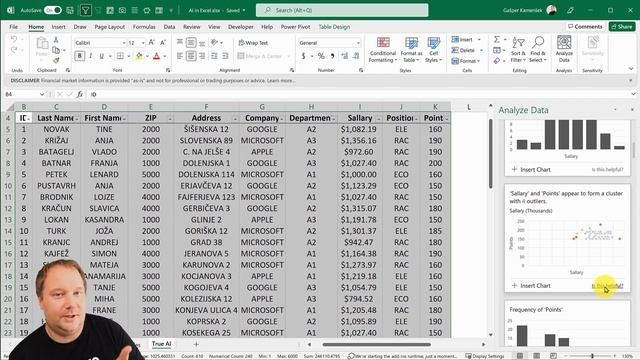Screen dimensions: 640x360
Task: Open Sort & Filter menu
Action: 518,49
